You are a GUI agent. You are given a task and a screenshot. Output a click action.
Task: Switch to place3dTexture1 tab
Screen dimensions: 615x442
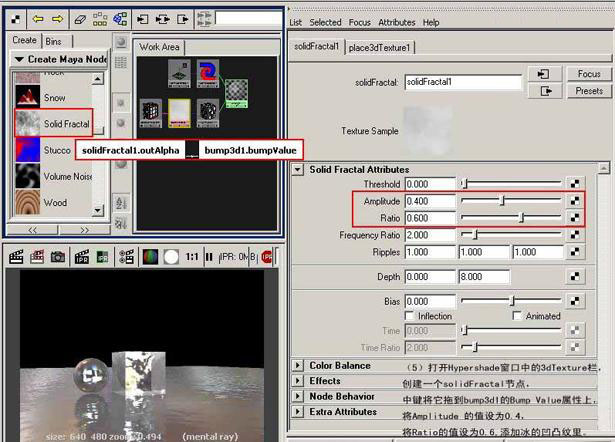click(379, 48)
